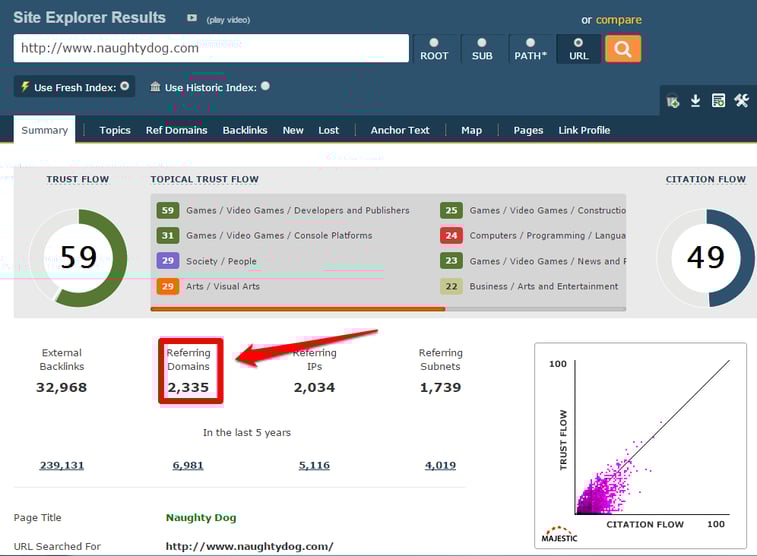Click the green 25 topic score badge
757x556 pixels.
(451, 210)
